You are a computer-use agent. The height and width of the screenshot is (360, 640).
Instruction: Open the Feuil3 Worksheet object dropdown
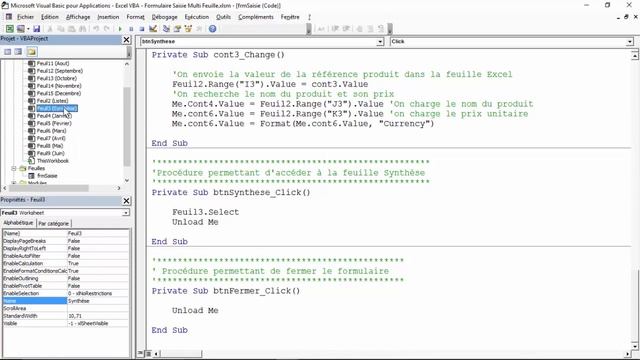click(125, 213)
